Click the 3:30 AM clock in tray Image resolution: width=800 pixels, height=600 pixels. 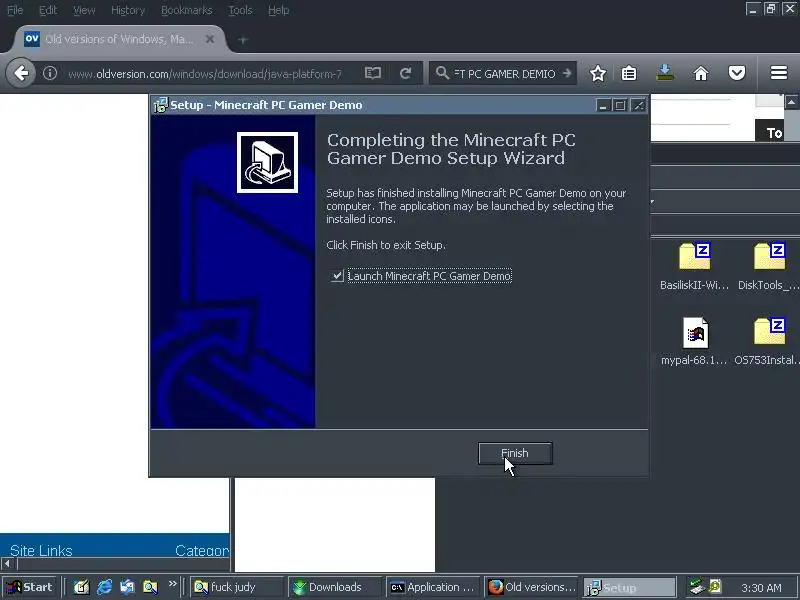pos(762,588)
